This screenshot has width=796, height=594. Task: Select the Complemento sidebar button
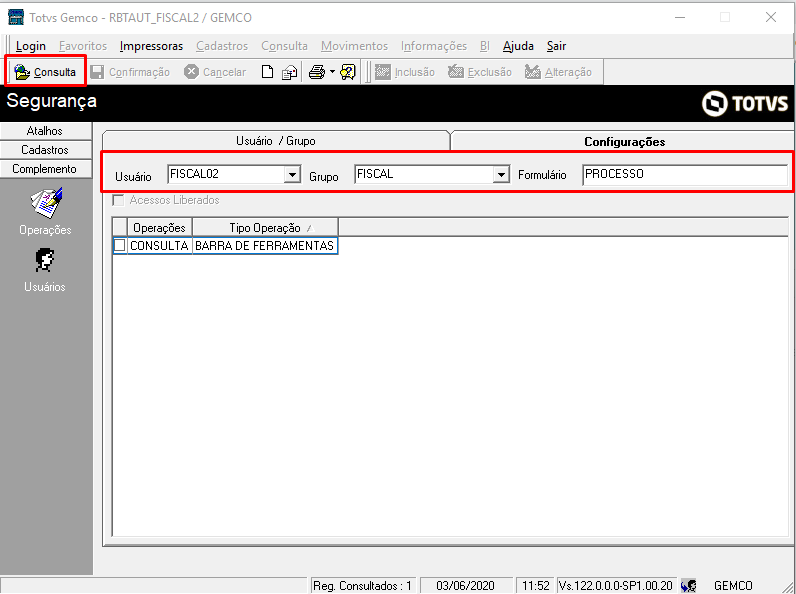45,169
